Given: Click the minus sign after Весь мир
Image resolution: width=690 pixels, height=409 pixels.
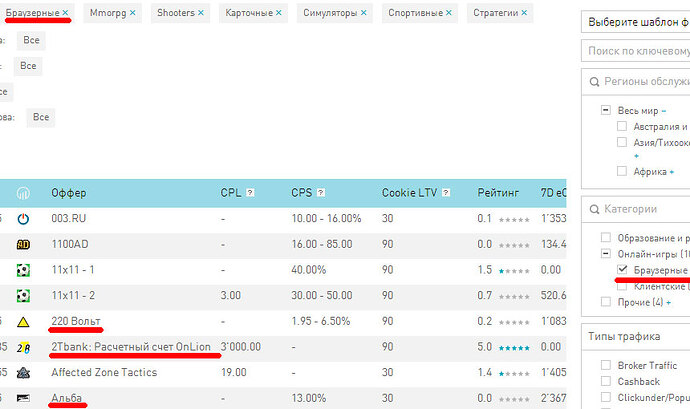Looking at the screenshot, I should (x=664, y=111).
